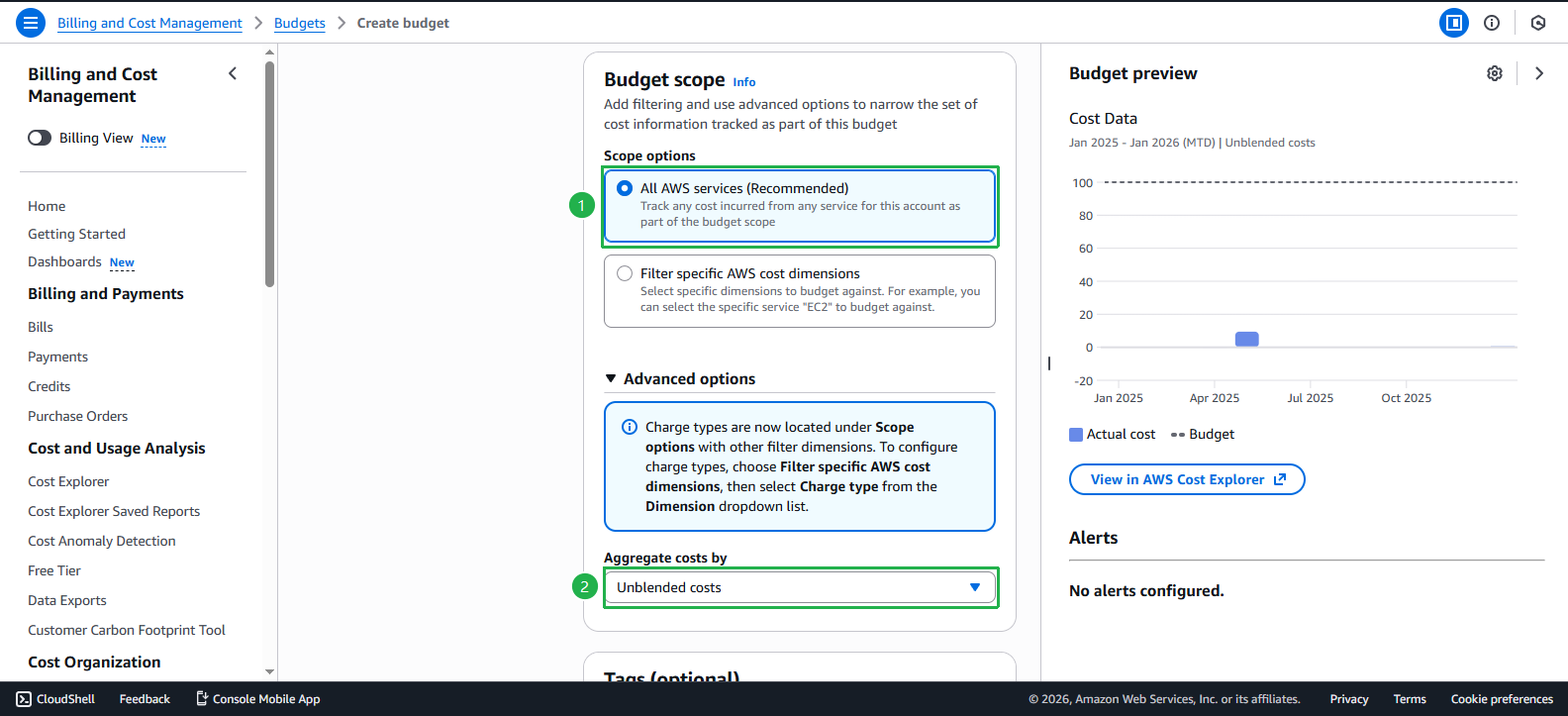This screenshot has height=716, width=1568.
Task: Click View in AWS Cost Explorer button
Action: (x=1187, y=479)
